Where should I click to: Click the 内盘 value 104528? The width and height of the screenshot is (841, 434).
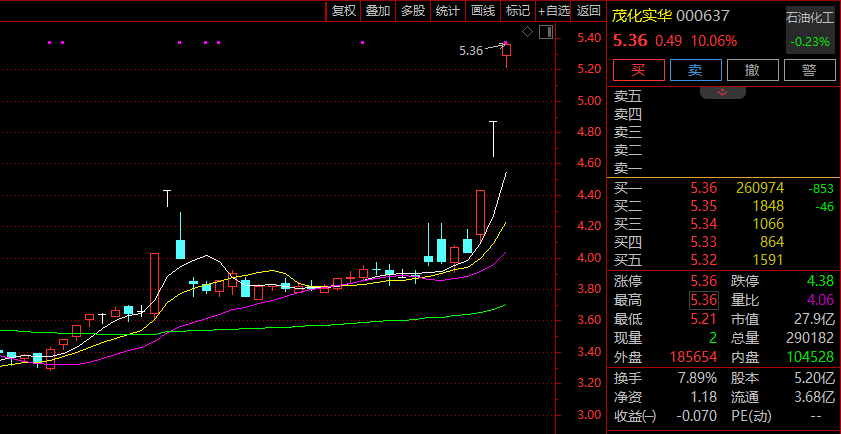point(811,357)
